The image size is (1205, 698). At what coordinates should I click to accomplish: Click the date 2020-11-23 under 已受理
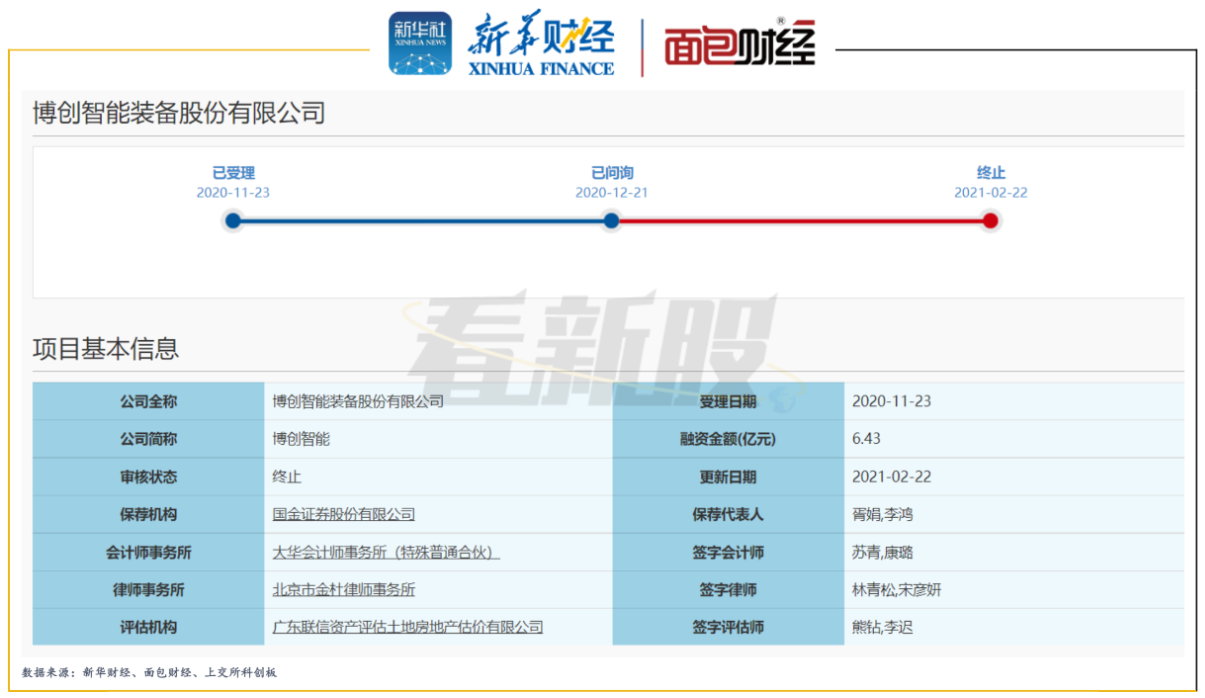click(x=233, y=192)
